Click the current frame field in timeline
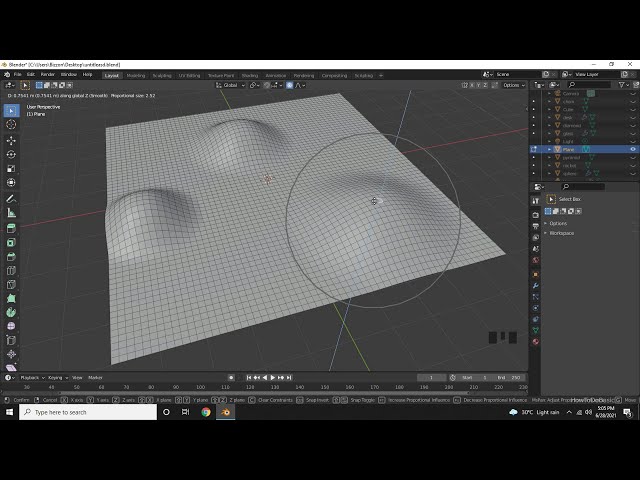The width and height of the screenshot is (640, 480). [x=431, y=378]
